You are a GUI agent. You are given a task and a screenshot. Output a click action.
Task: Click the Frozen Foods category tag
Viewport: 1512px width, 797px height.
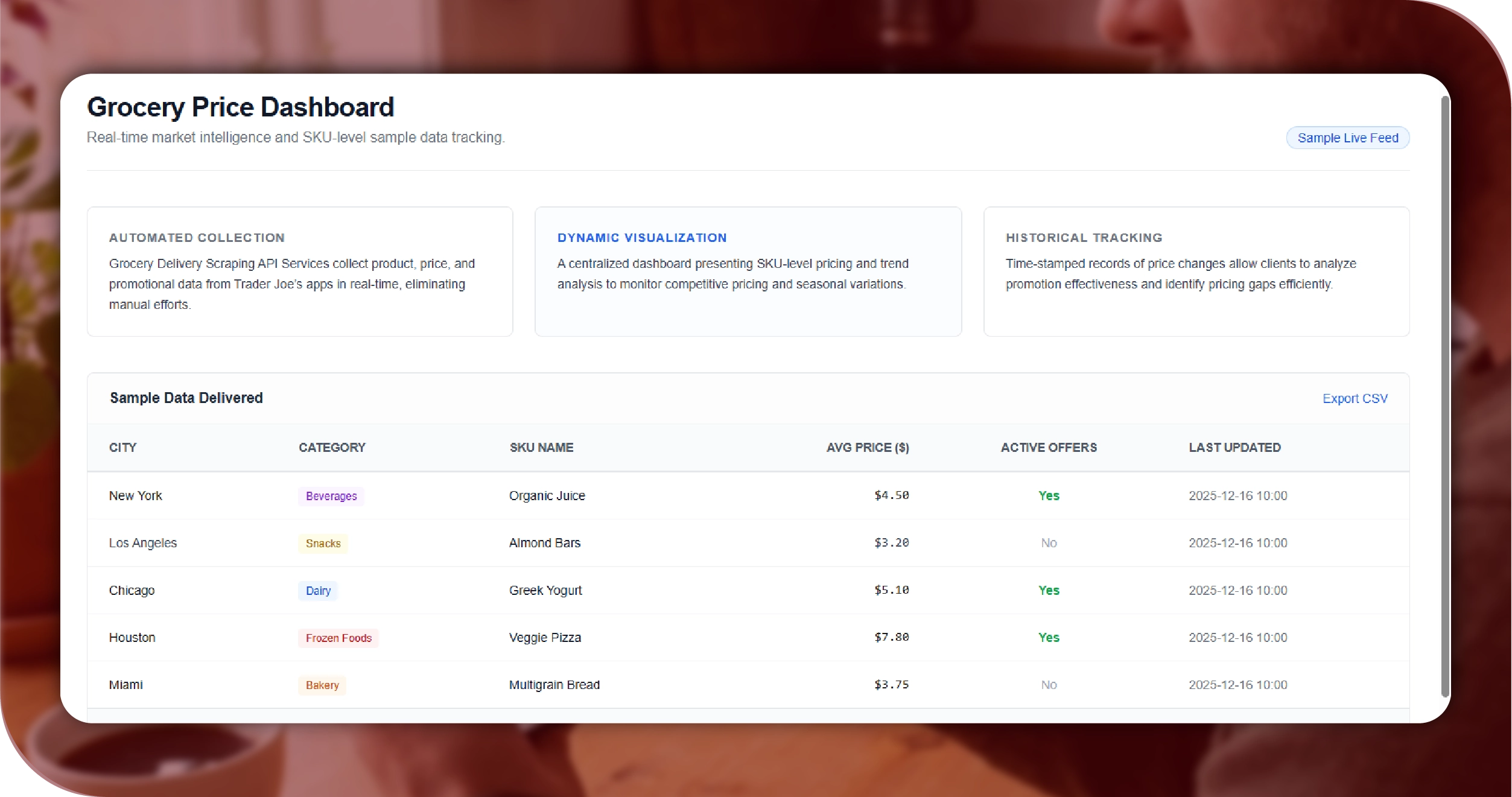[x=338, y=638]
